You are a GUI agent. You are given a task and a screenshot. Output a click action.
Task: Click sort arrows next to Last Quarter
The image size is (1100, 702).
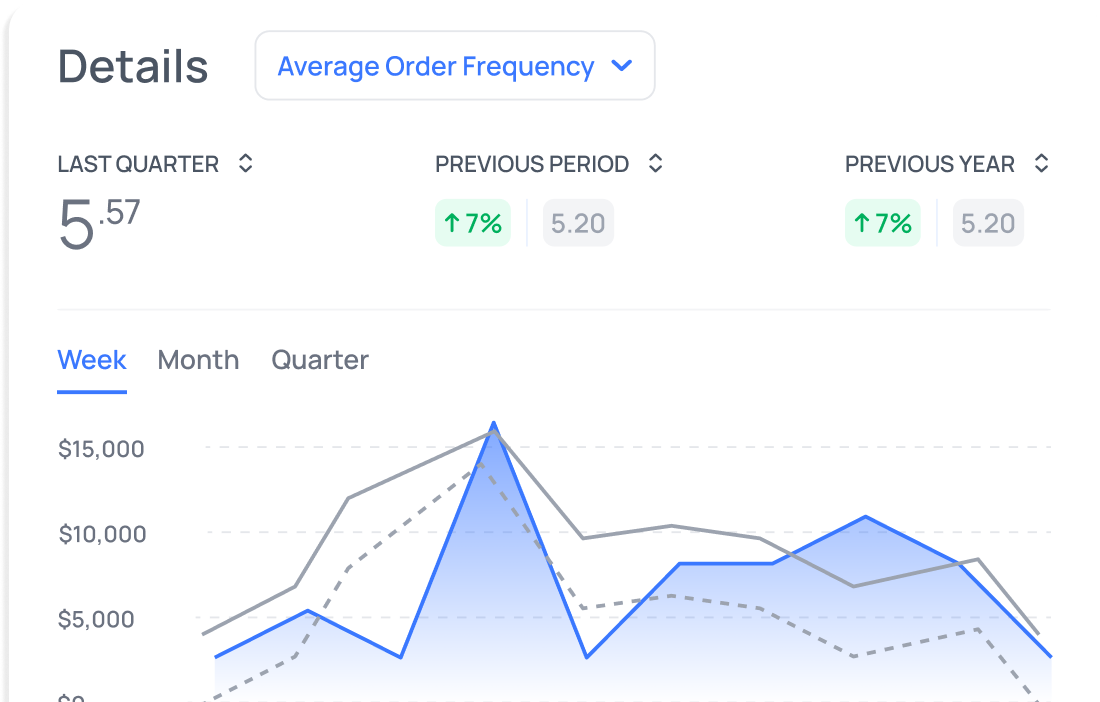245,164
